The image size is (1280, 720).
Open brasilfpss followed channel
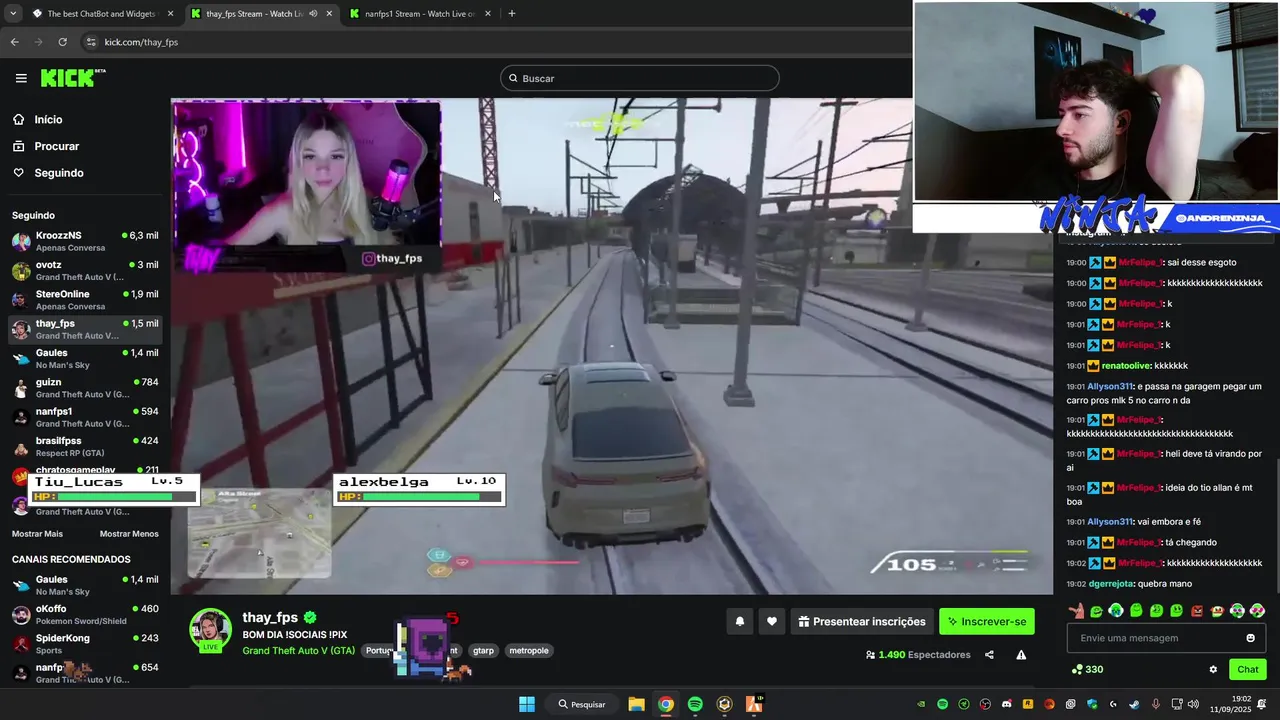coord(85,446)
